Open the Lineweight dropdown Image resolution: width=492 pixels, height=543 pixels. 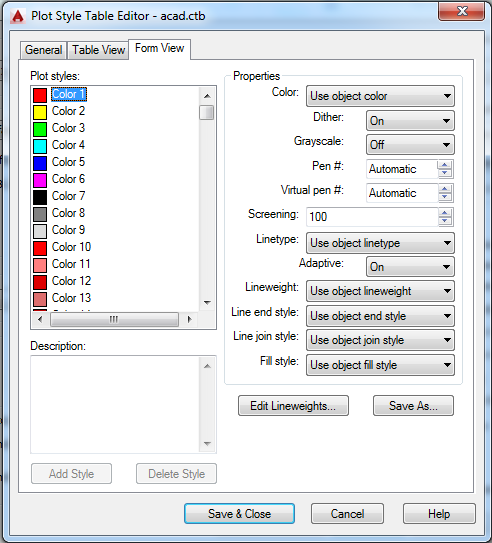coord(380,291)
